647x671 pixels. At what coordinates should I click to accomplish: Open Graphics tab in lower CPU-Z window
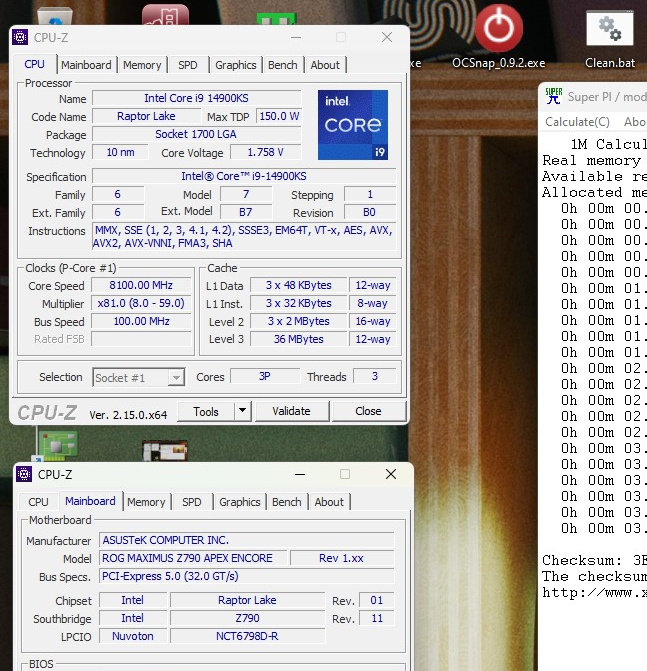[x=240, y=502]
